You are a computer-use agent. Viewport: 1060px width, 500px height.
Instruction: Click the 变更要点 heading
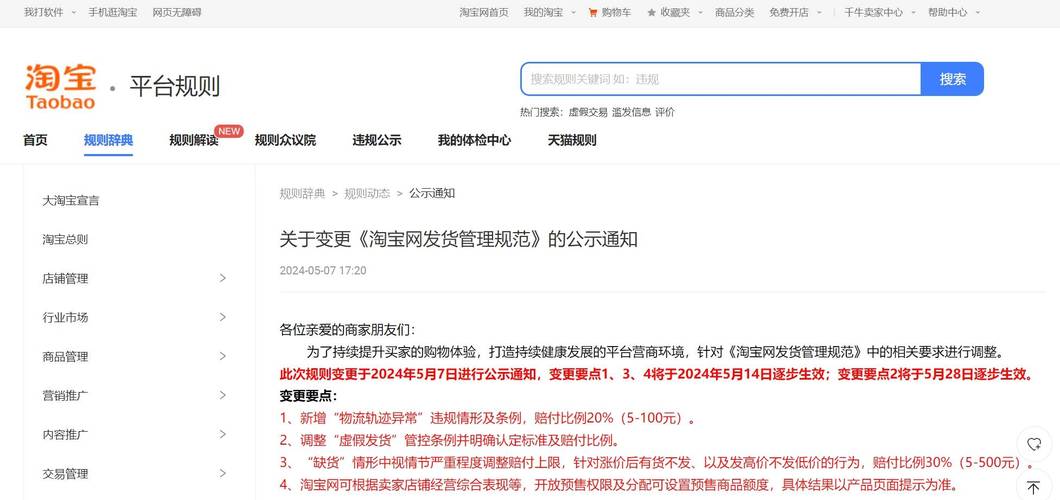308,396
